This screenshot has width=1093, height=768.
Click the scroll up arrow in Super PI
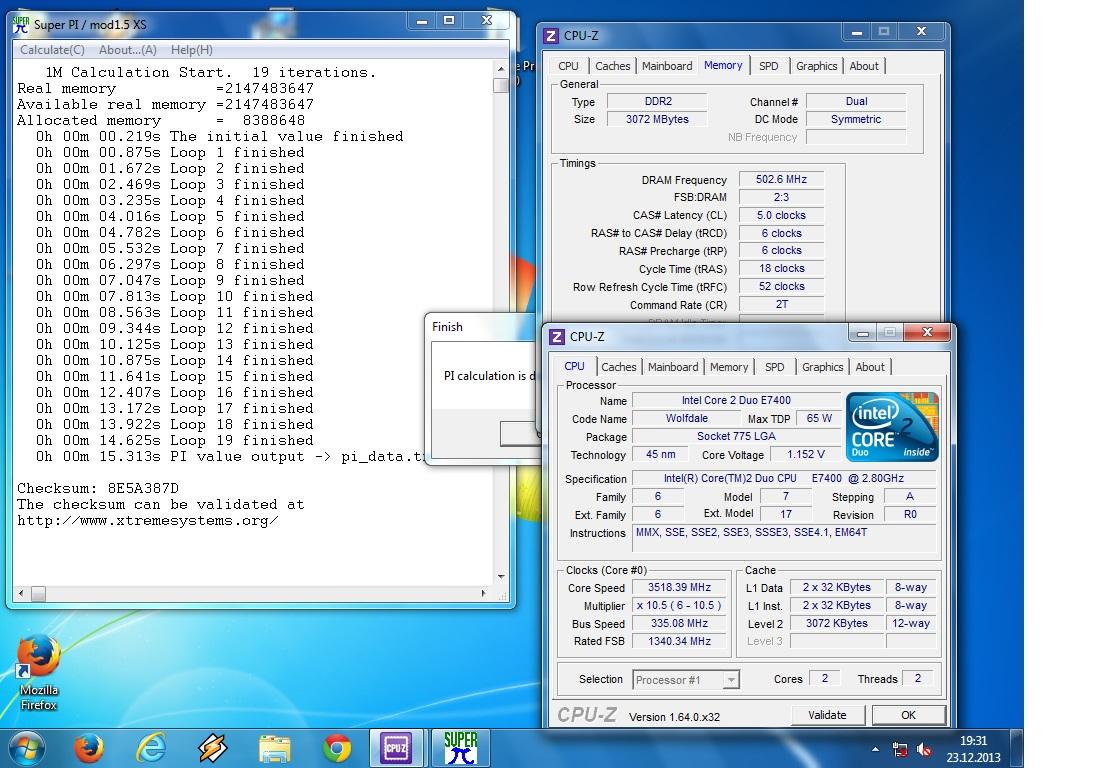click(500, 69)
